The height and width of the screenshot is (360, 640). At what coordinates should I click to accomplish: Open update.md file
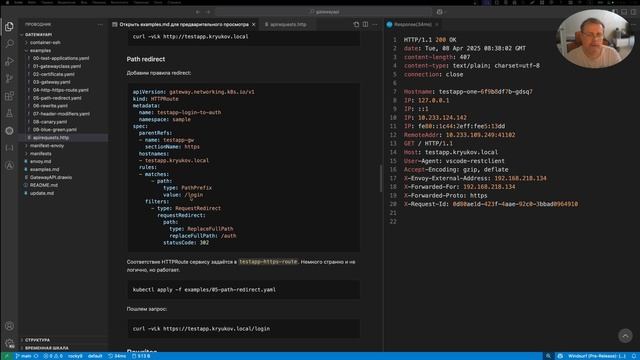pos(41,193)
